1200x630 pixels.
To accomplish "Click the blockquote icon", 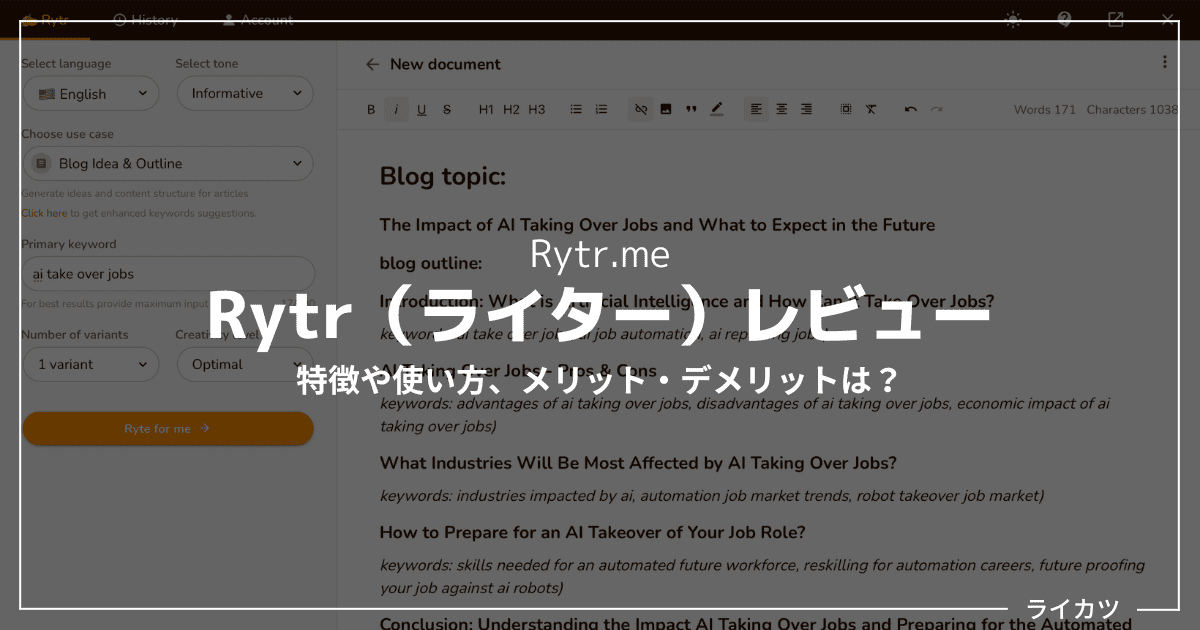I will [691, 109].
